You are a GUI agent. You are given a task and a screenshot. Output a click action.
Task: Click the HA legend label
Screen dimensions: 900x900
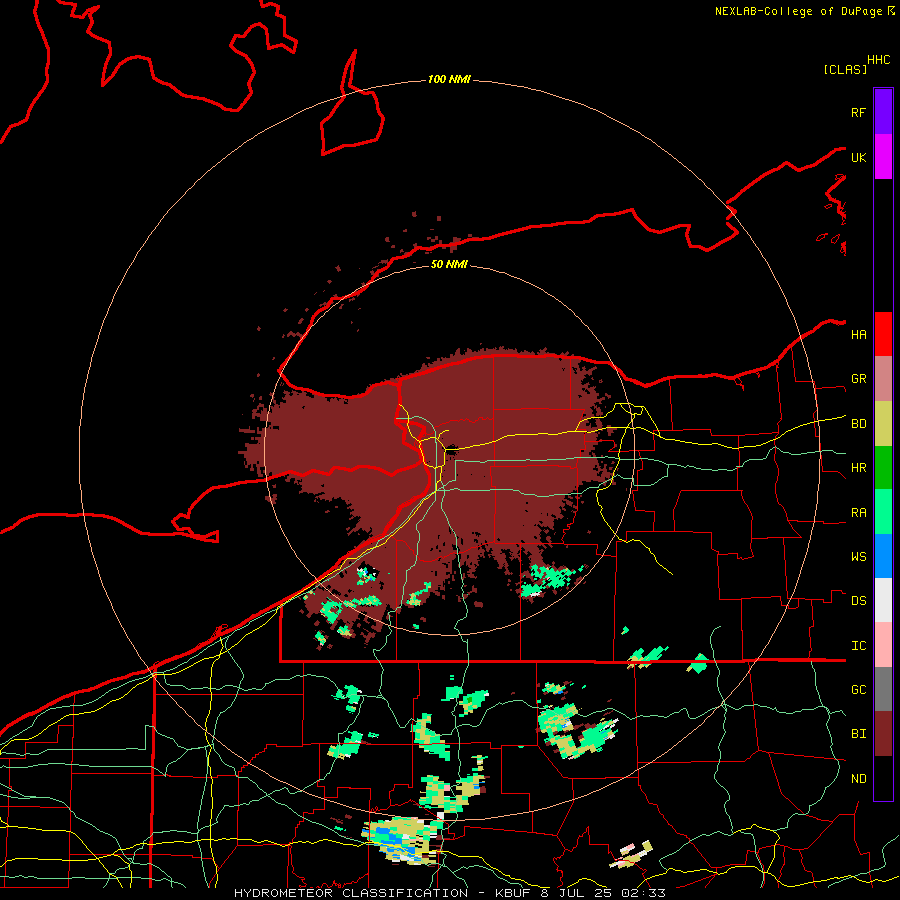[x=858, y=335]
